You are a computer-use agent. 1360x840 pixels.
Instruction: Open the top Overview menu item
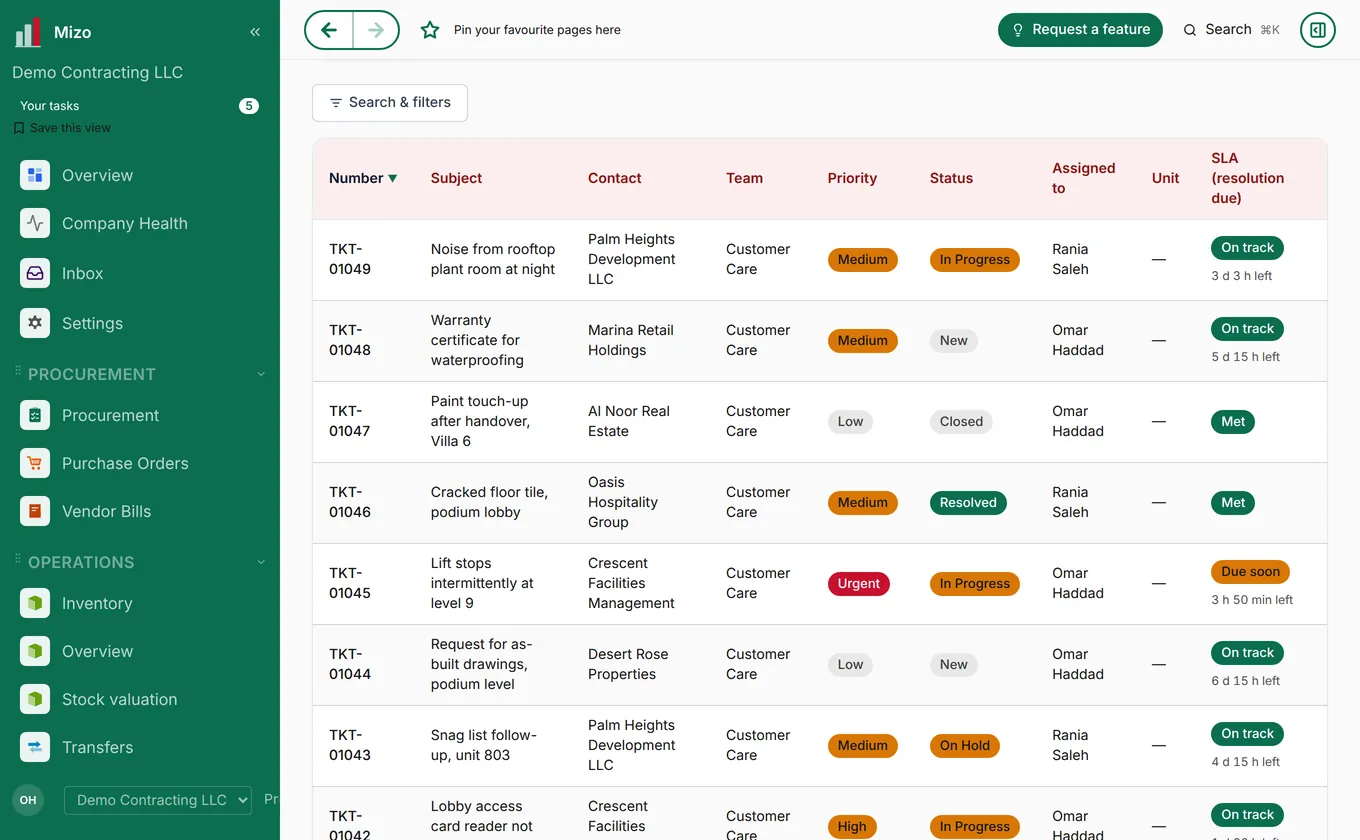click(x=140, y=175)
